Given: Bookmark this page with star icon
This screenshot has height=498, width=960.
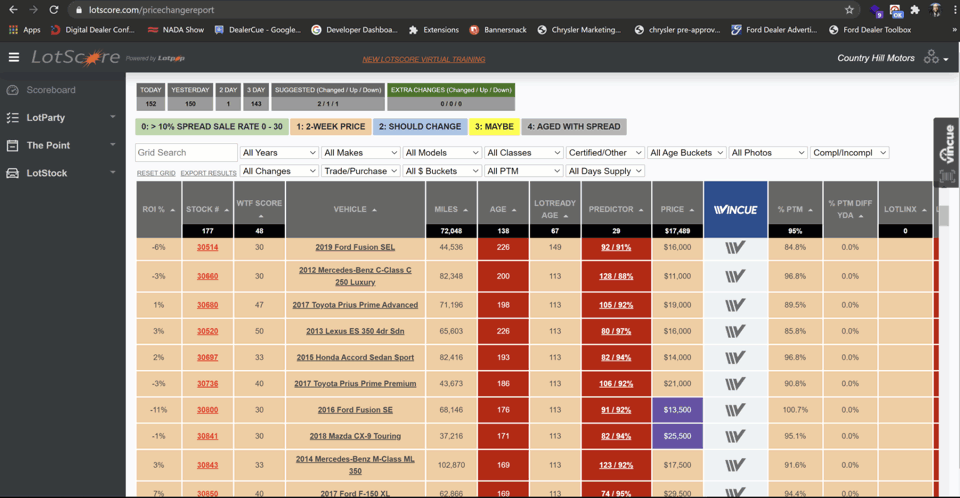Looking at the screenshot, I should [849, 10].
